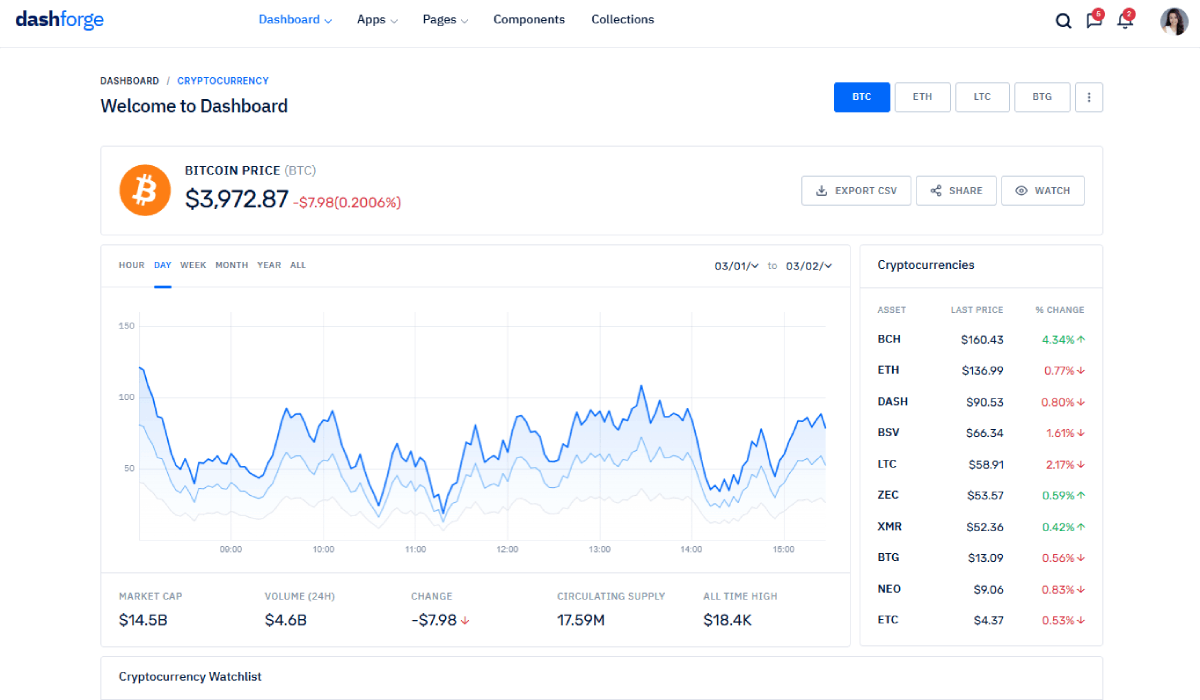
Task: Open the notifications bell icon
Action: pyautogui.click(x=1124, y=21)
